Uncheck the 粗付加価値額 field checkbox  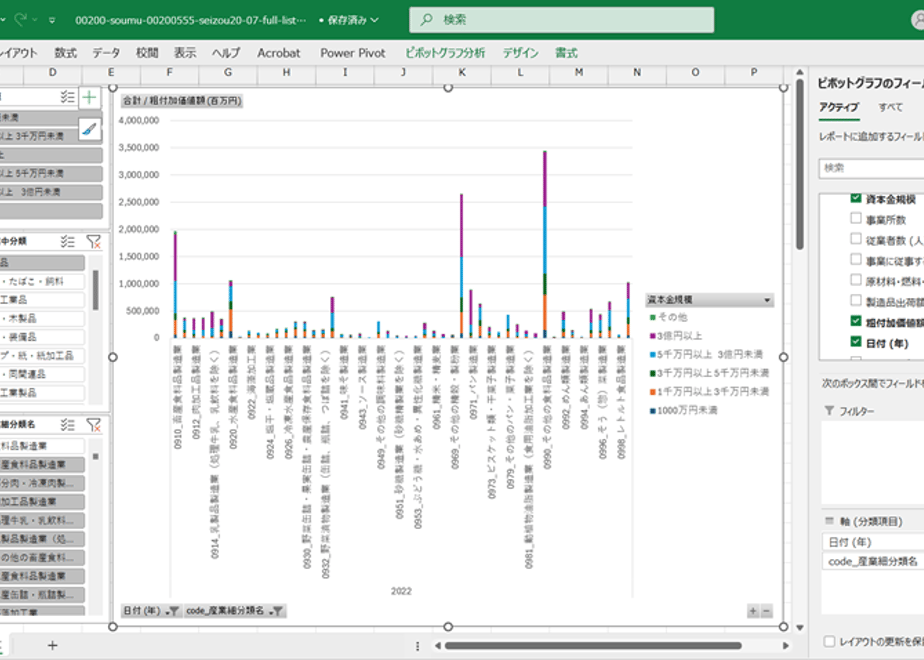point(856,321)
